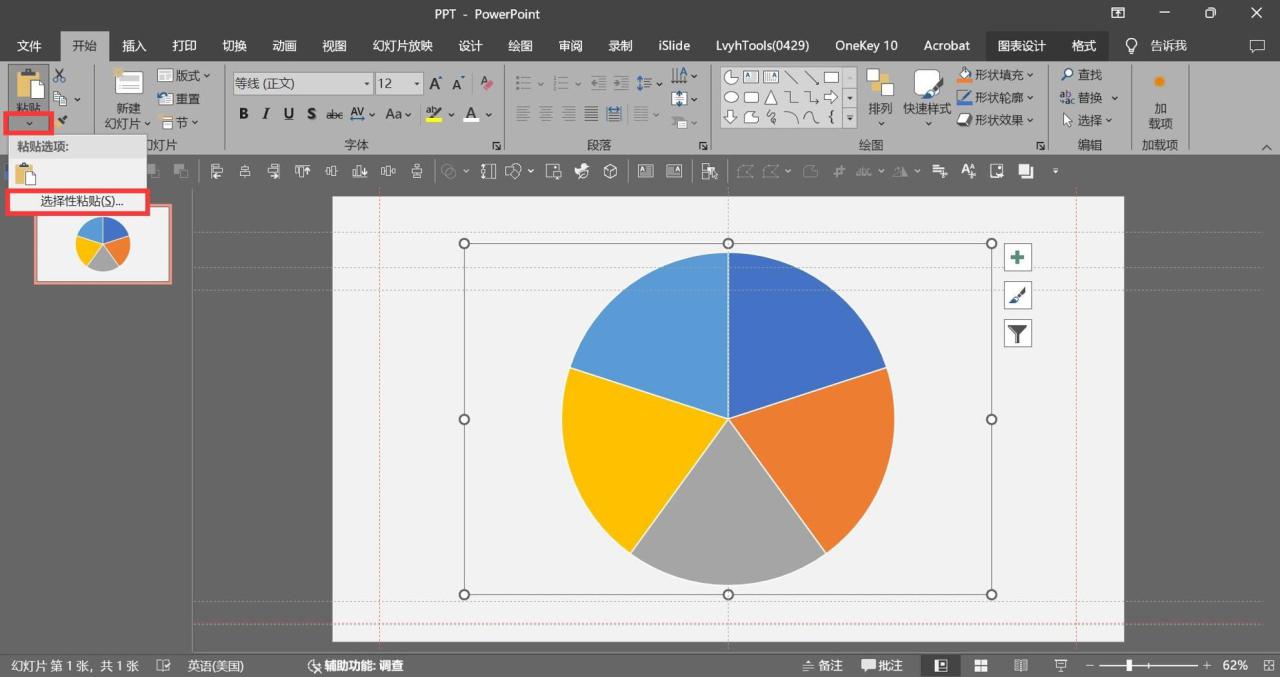The image size is (1280, 677).
Task: Switch to slide sorter view icon
Action: coord(981,666)
